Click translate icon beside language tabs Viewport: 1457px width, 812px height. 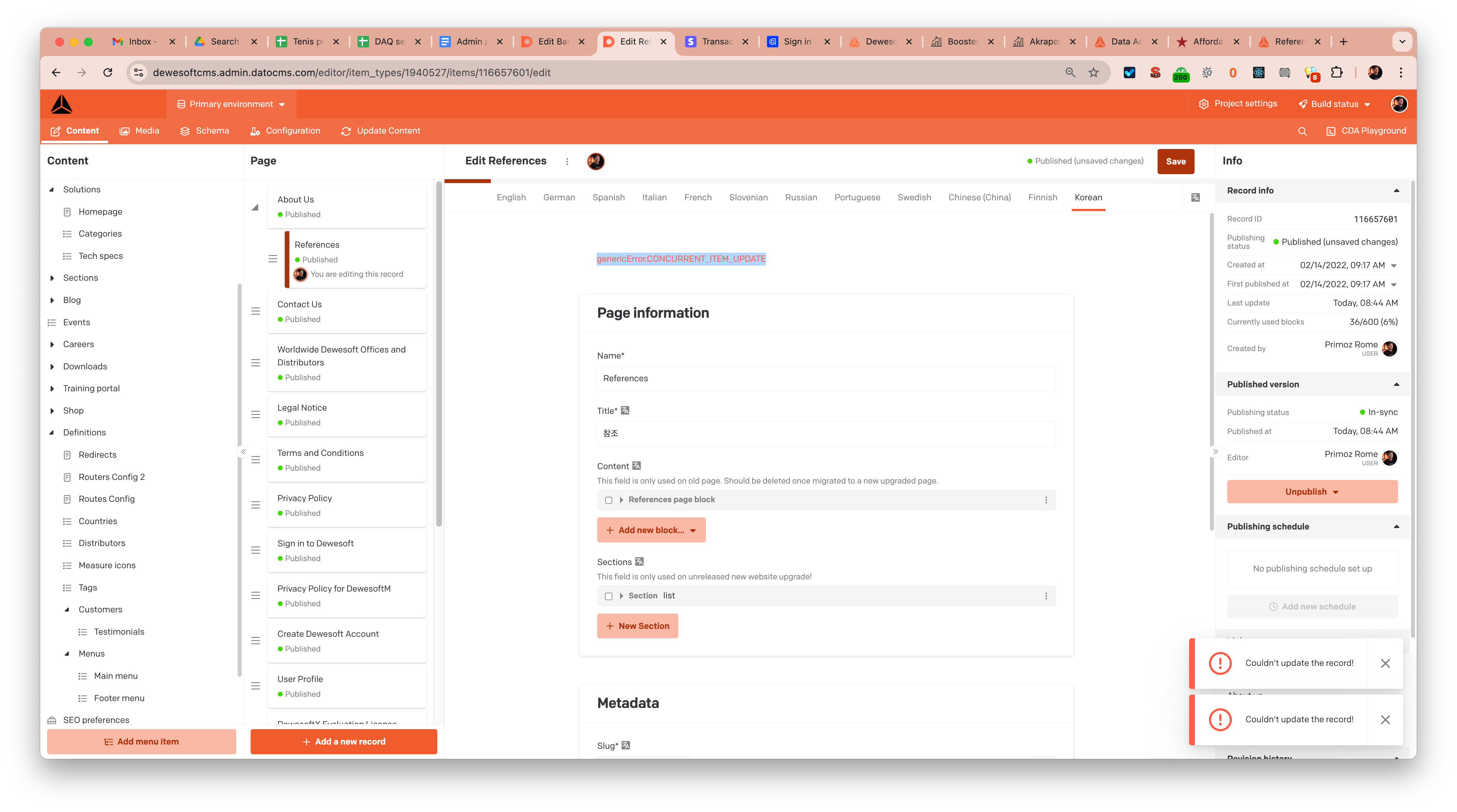pos(1195,197)
